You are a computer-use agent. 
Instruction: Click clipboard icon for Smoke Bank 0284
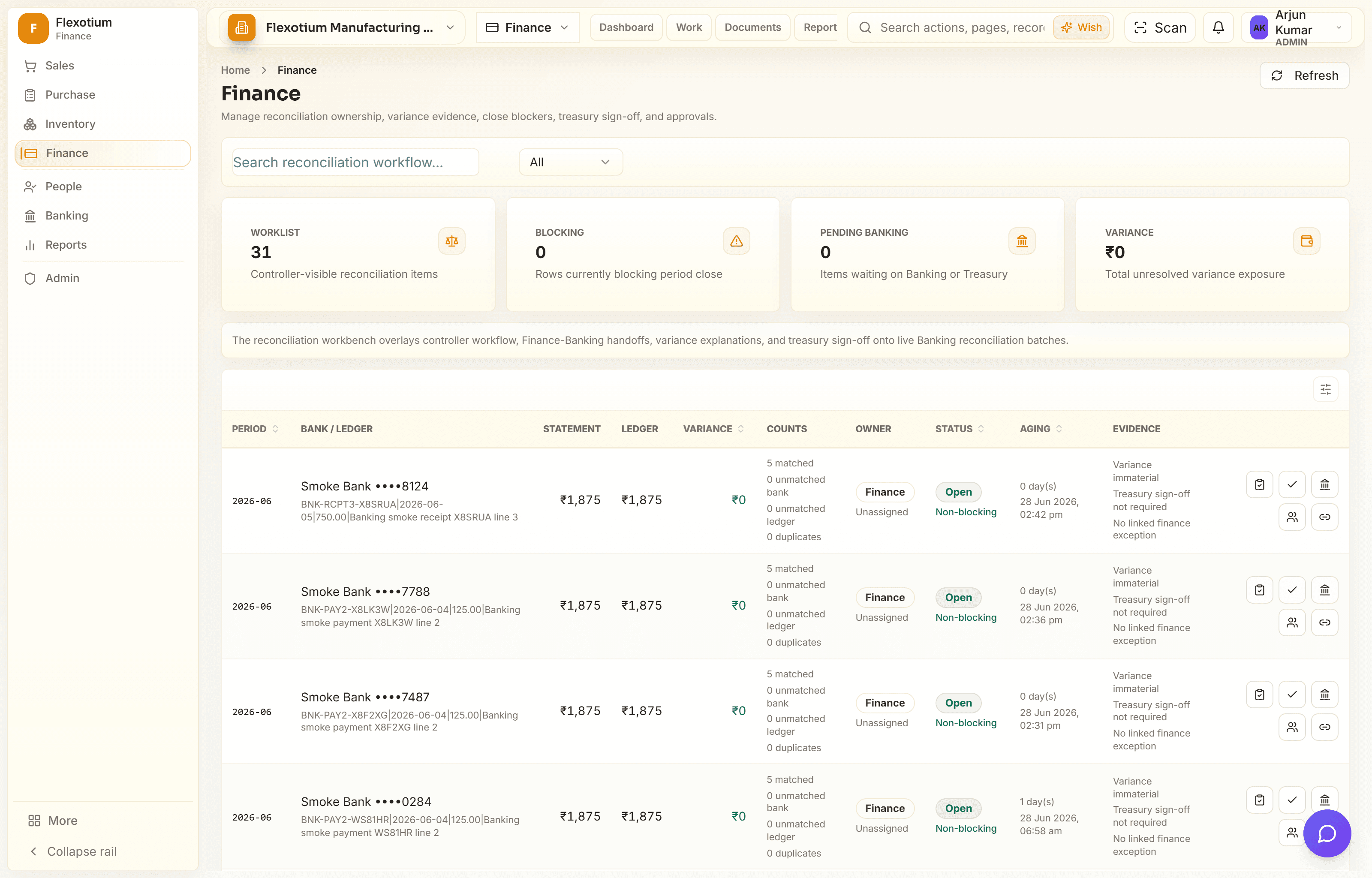pos(1259,800)
